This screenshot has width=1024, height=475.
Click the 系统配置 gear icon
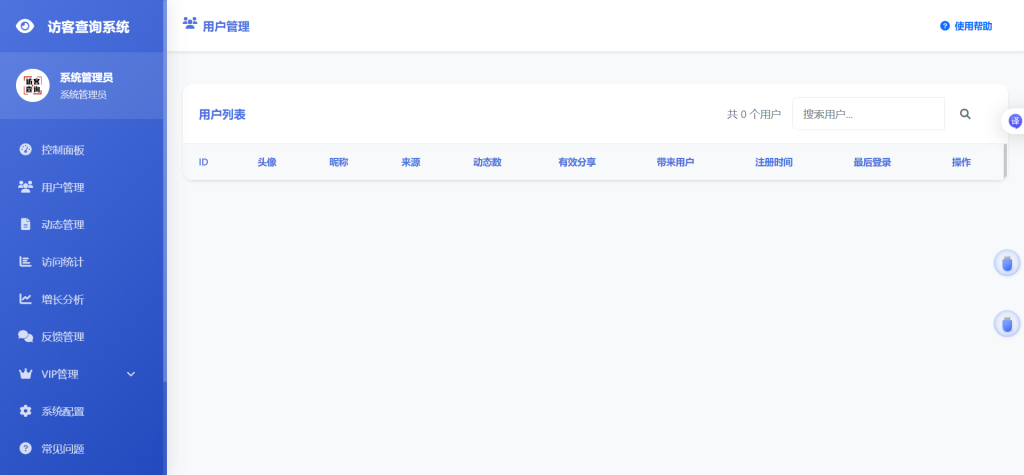pyautogui.click(x=25, y=412)
